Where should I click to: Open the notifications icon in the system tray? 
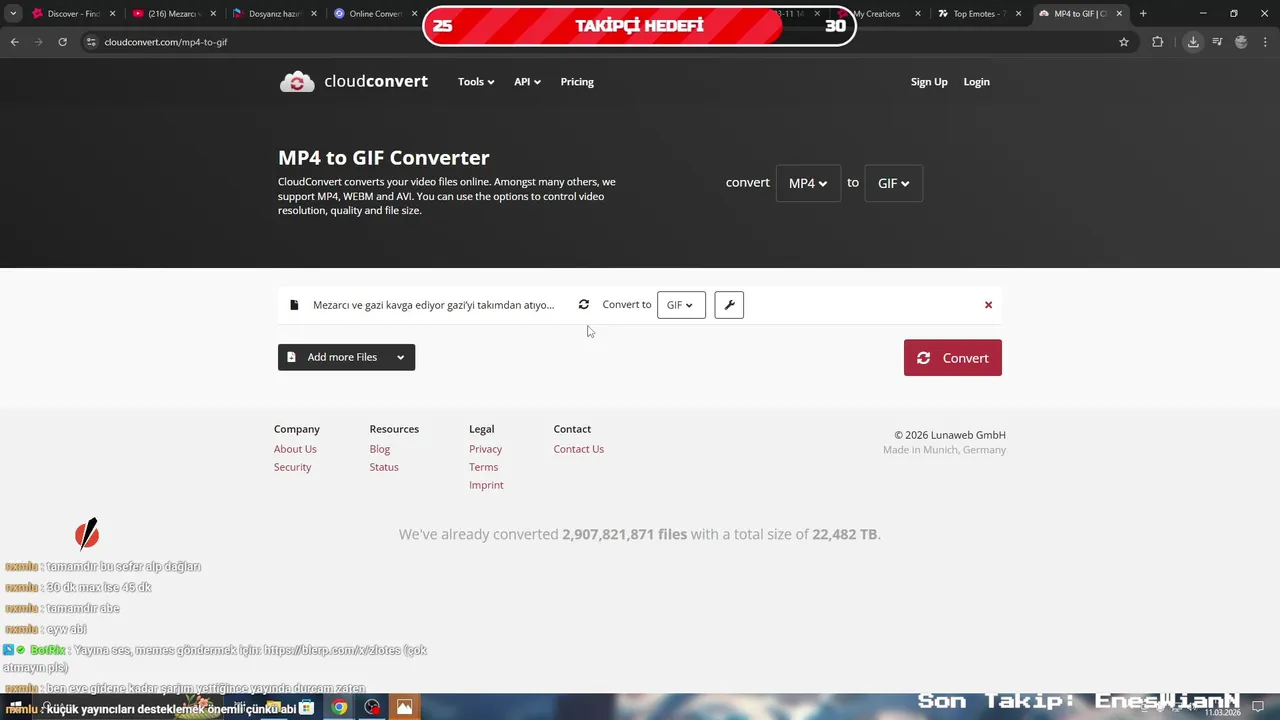pos(1258,707)
